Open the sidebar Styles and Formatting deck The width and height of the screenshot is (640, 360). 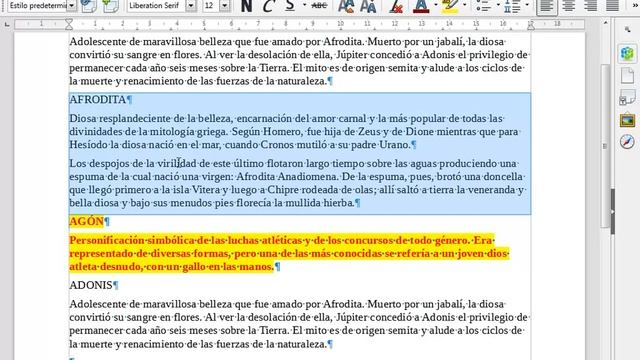(x=627, y=98)
